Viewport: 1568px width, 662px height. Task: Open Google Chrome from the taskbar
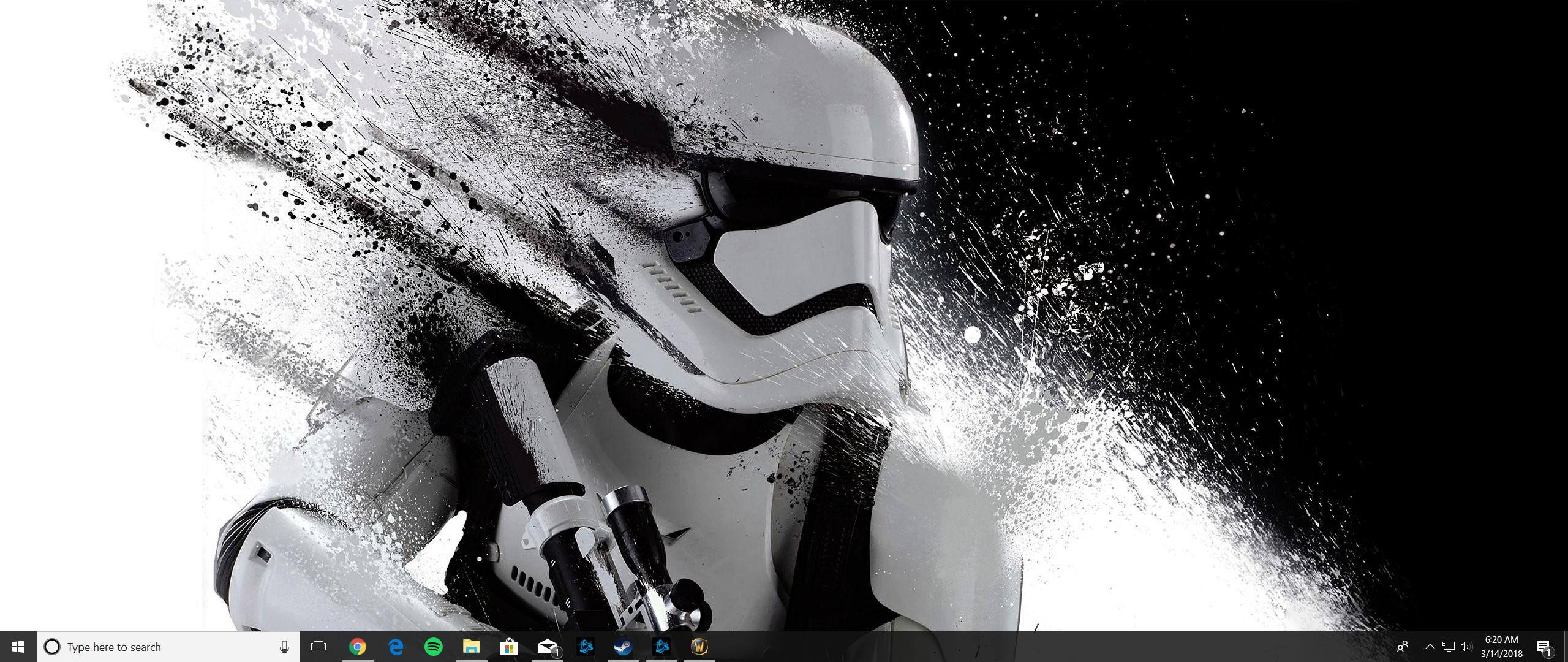pos(357,647)
